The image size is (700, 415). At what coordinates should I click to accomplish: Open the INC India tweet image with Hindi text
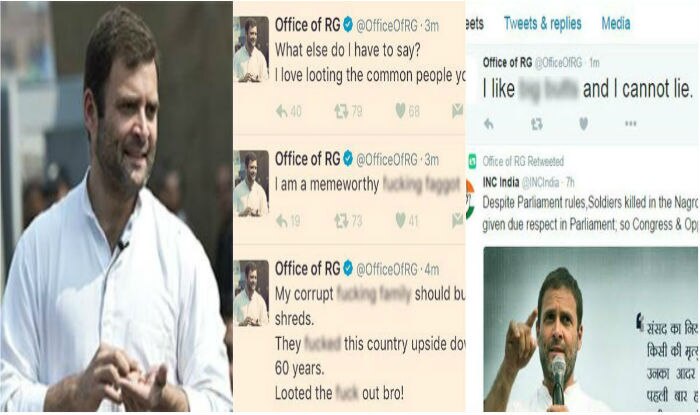click(x=590, y=329)
